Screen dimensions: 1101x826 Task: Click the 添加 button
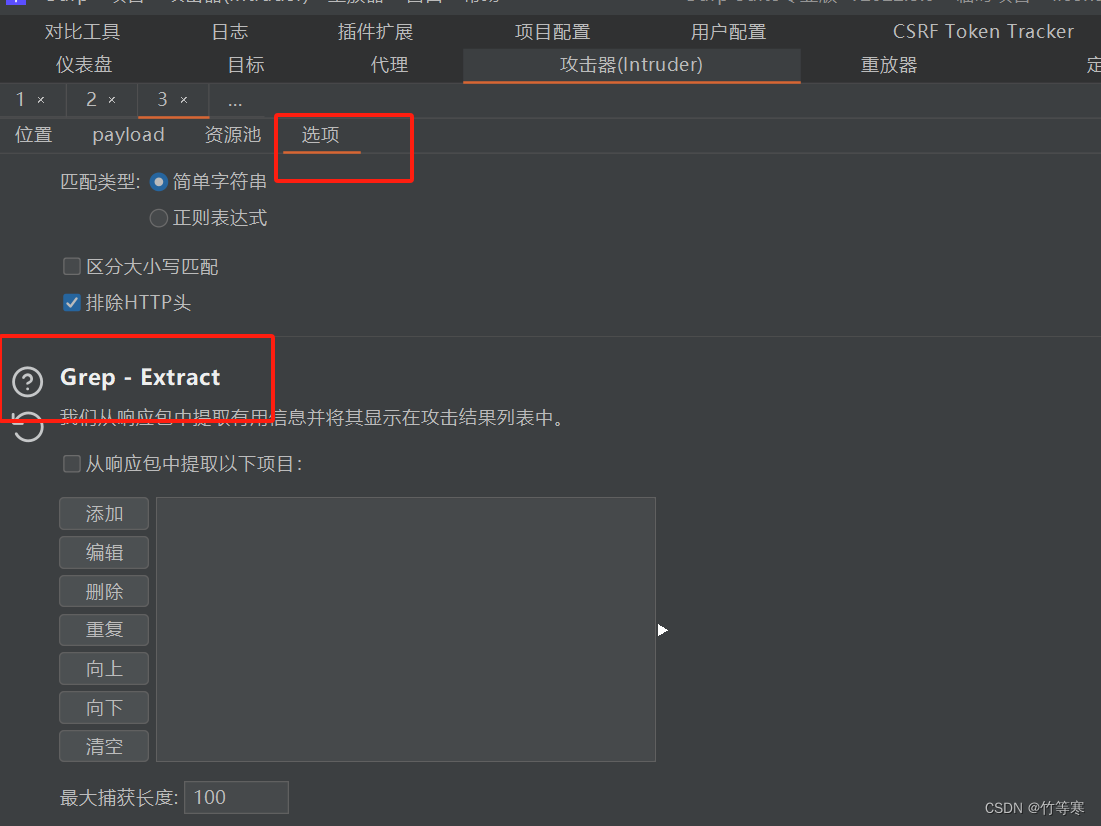[x=104, y=513]
